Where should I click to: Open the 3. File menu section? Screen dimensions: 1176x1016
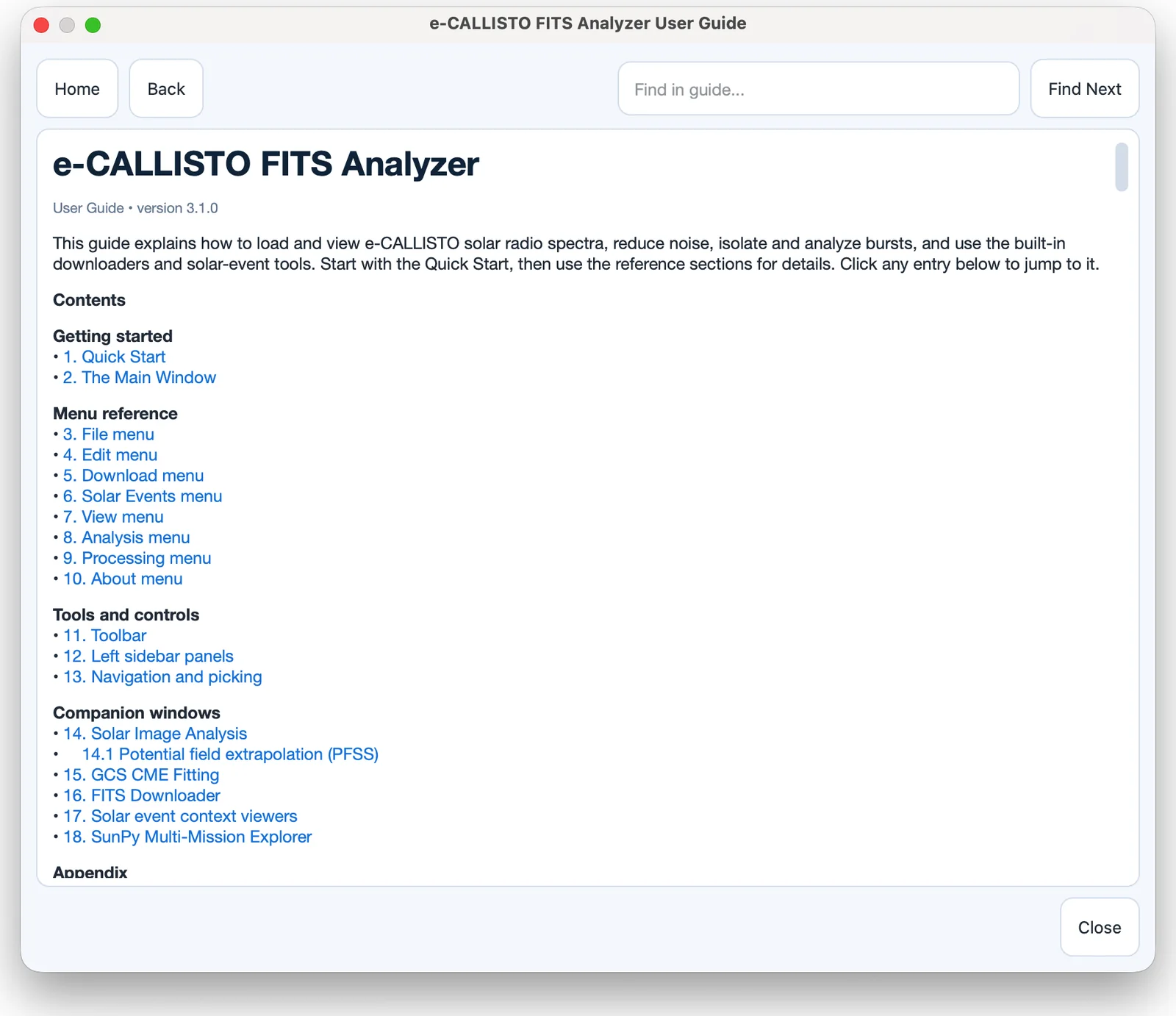pos(109,434)
